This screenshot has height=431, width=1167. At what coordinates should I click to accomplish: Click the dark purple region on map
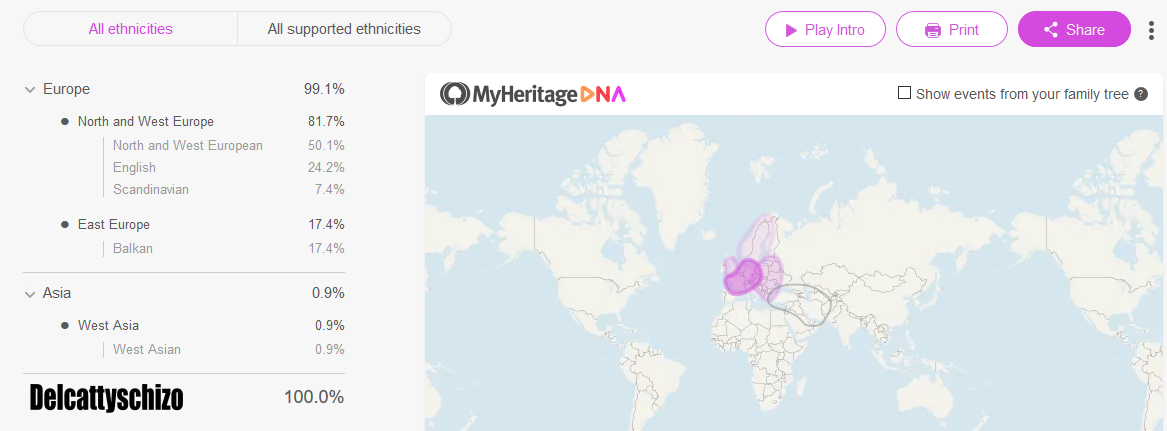coord(742,275)
